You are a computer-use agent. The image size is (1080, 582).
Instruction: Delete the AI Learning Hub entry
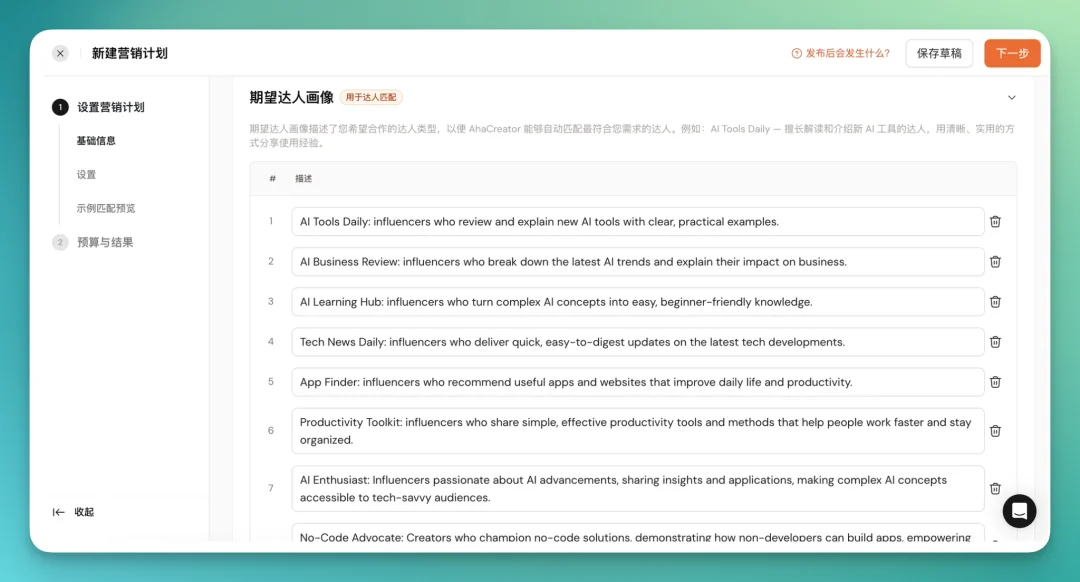coord(995,301)
